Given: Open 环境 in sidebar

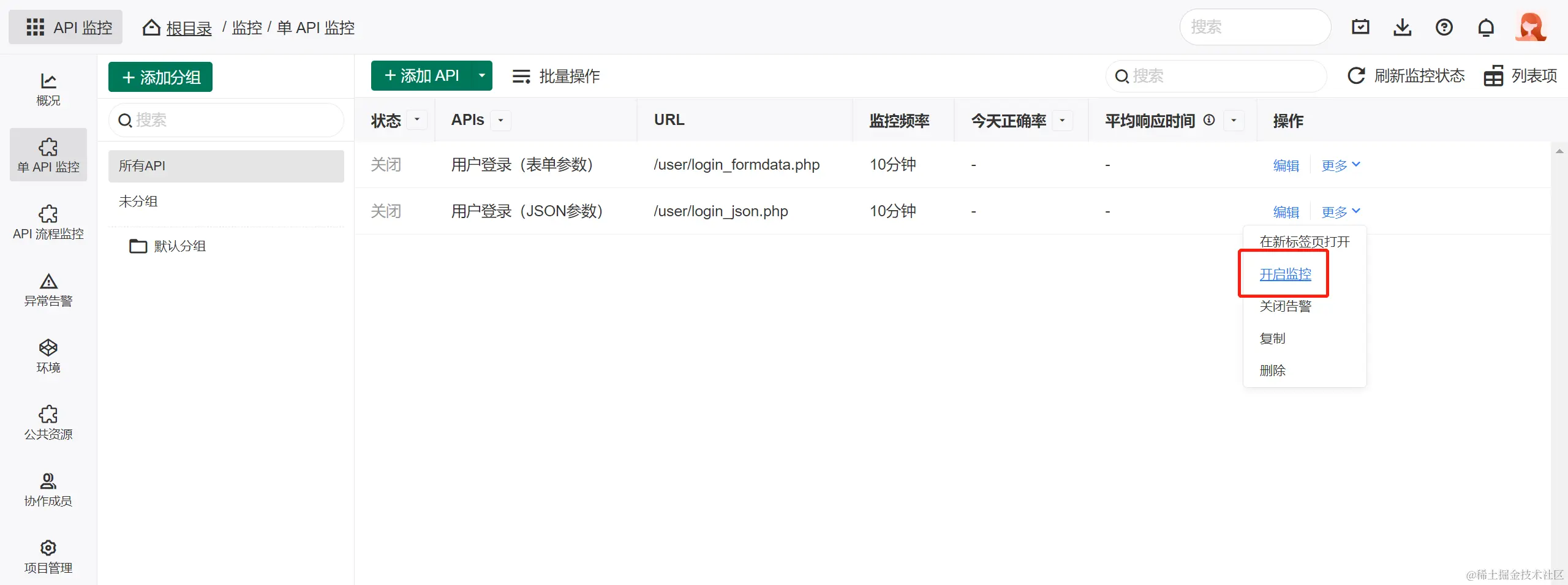Looking at the screenshot, I should pos(48,356).
